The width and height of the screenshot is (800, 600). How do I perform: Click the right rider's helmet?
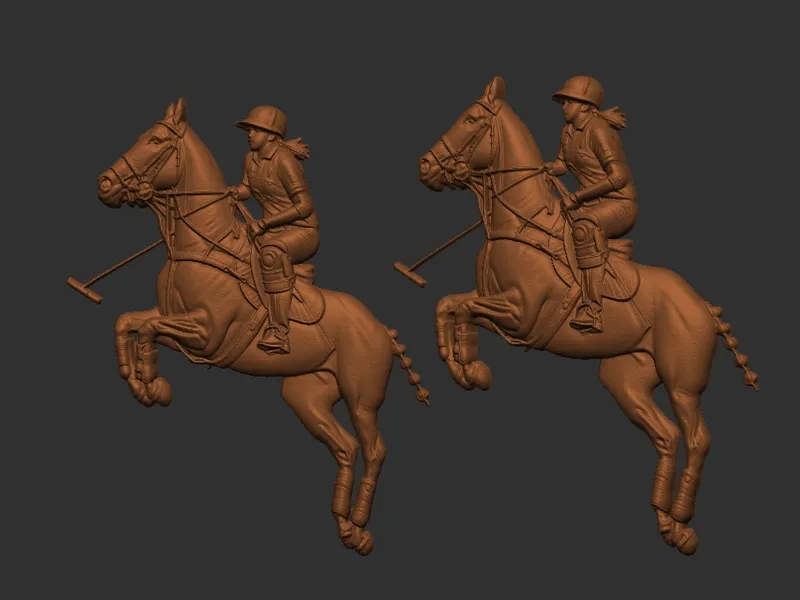578,92
